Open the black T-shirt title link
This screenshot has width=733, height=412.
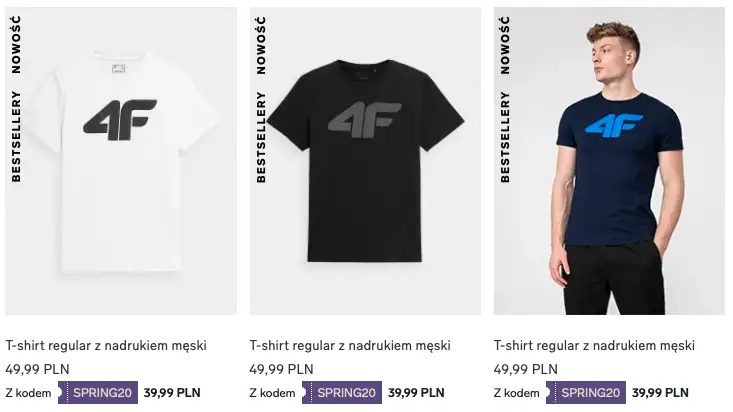point(350,346)
